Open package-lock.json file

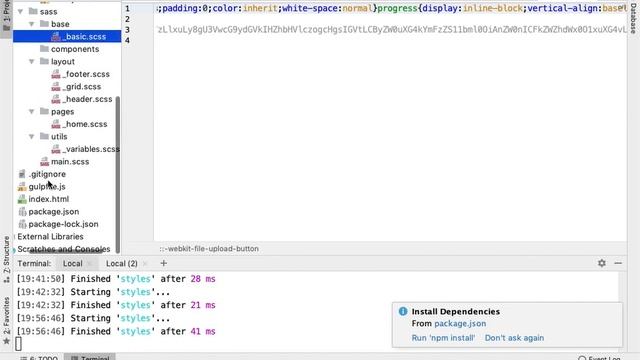point(63,224)
